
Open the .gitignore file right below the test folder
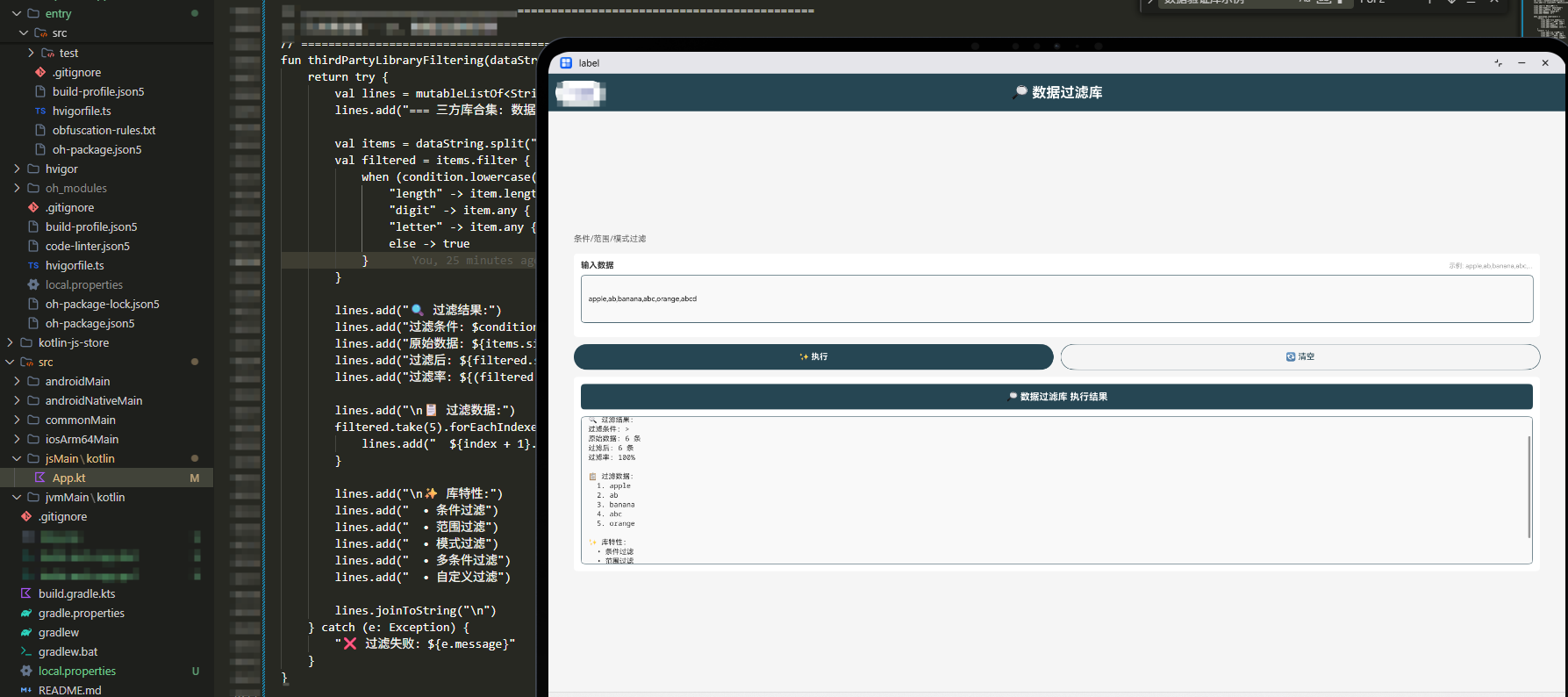[76, 72]
